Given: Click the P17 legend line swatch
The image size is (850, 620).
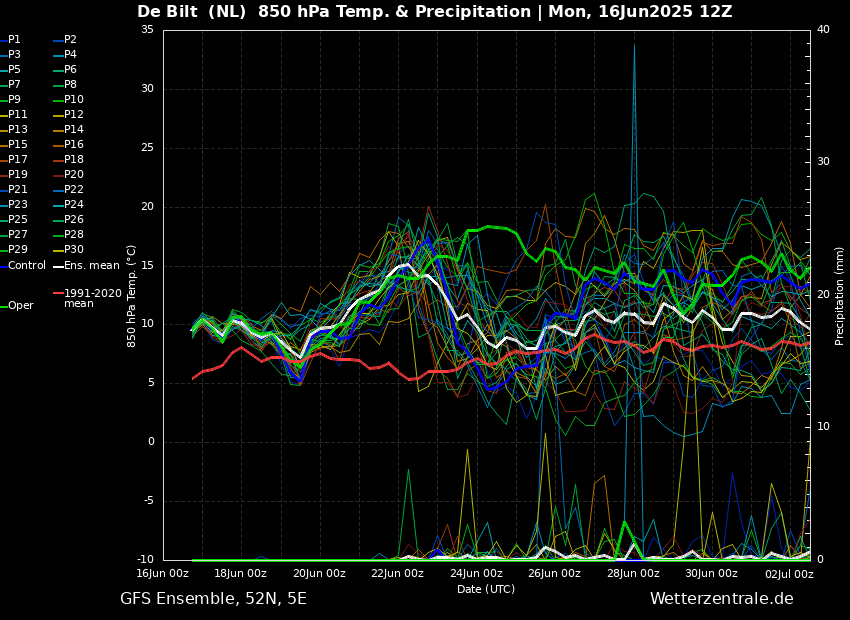Looking at the screenshot, I should click(4, 160).
